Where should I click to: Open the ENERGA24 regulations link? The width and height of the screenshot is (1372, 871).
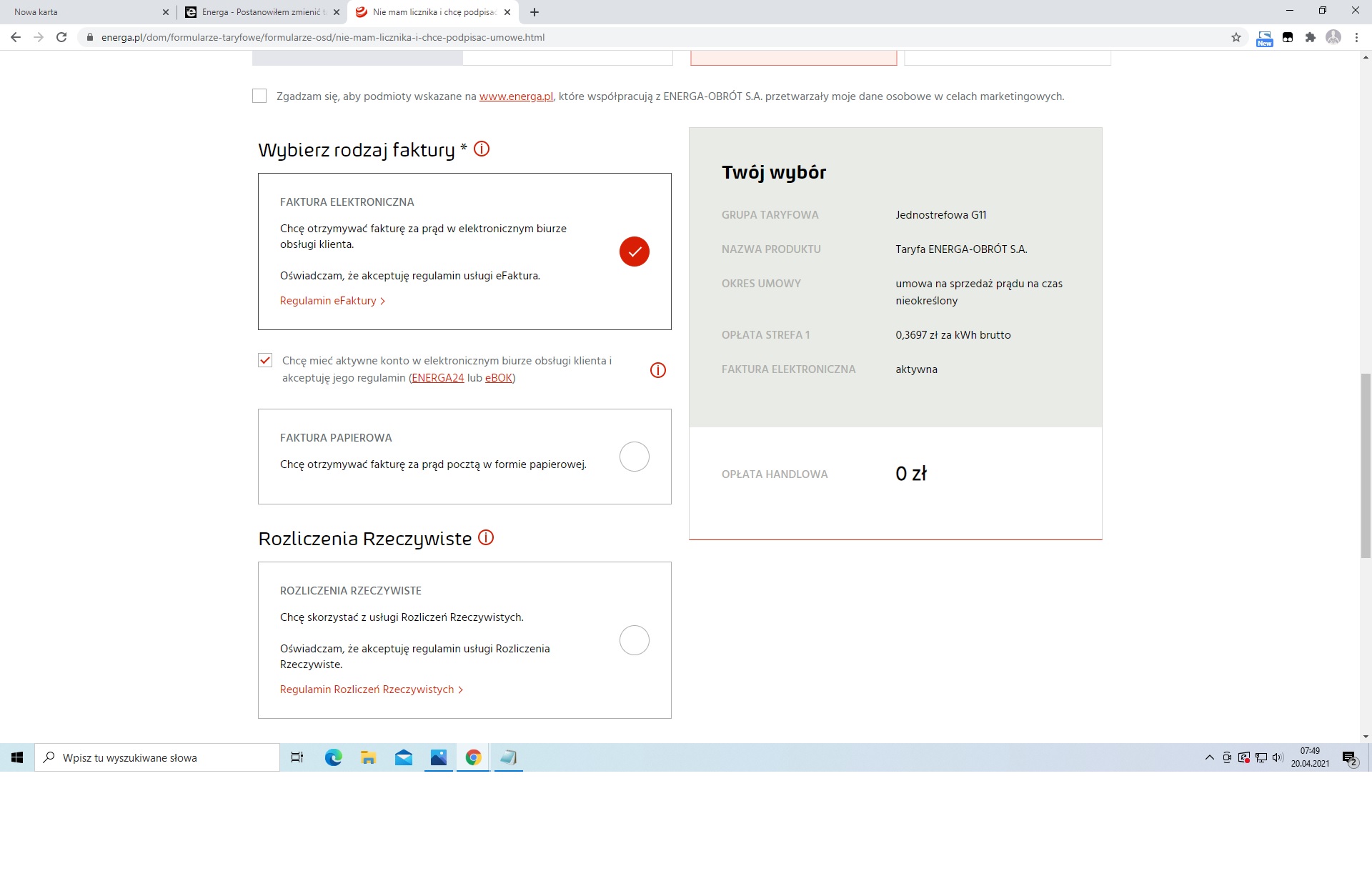[438, 378]
